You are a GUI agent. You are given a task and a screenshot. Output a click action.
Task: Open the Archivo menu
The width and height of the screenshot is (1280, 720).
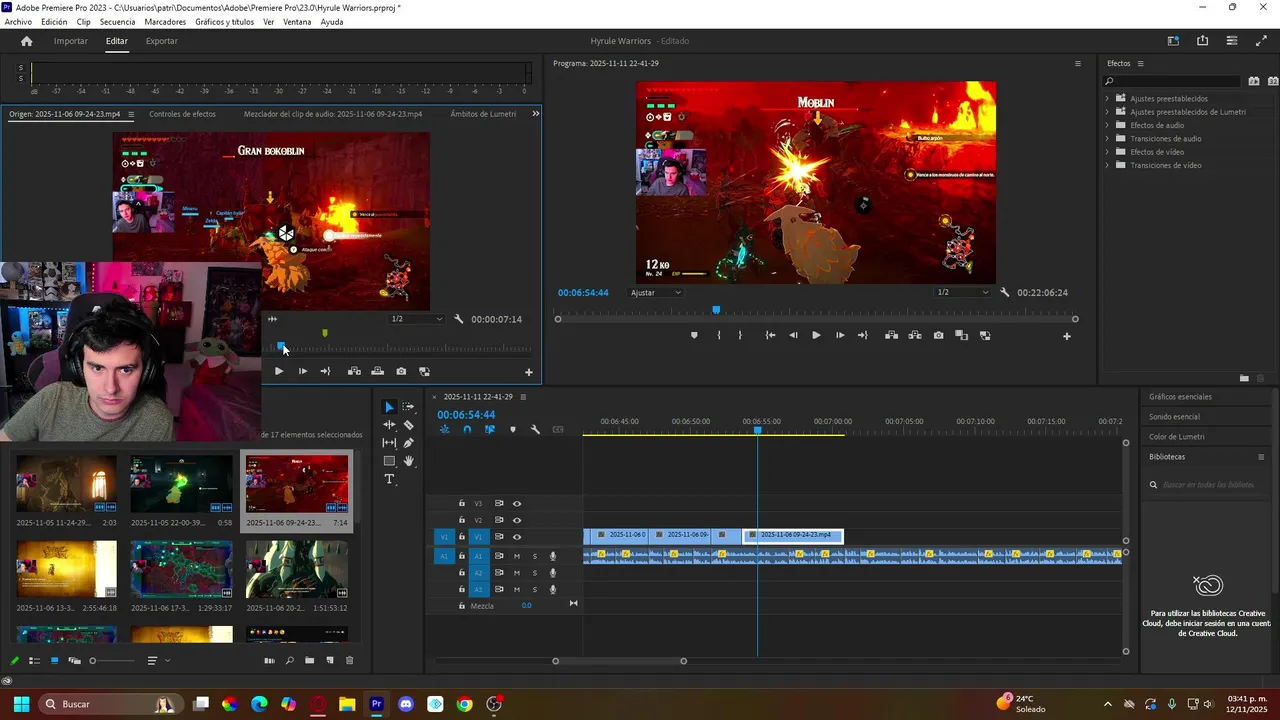[18, 22]
